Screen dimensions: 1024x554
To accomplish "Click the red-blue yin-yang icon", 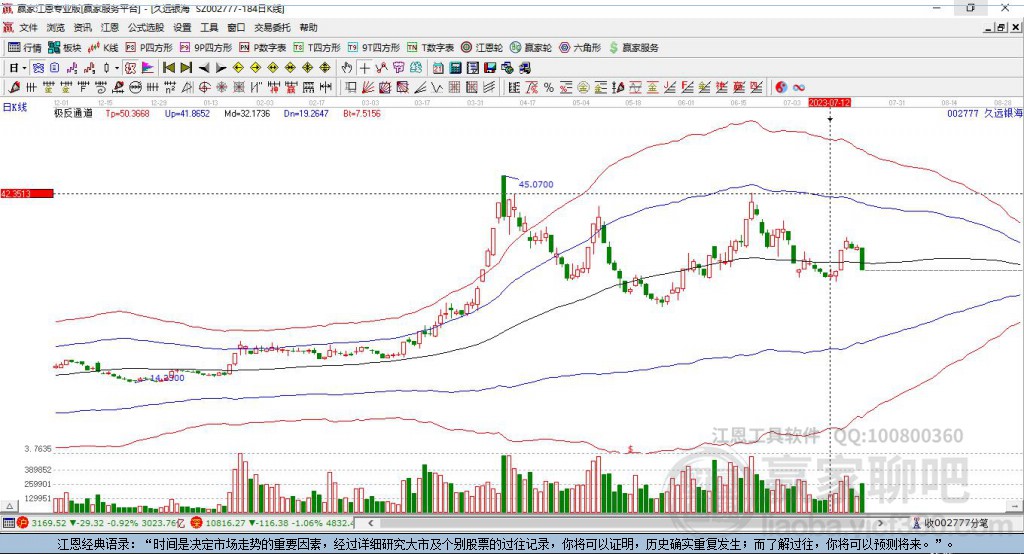I will [781, 88].
